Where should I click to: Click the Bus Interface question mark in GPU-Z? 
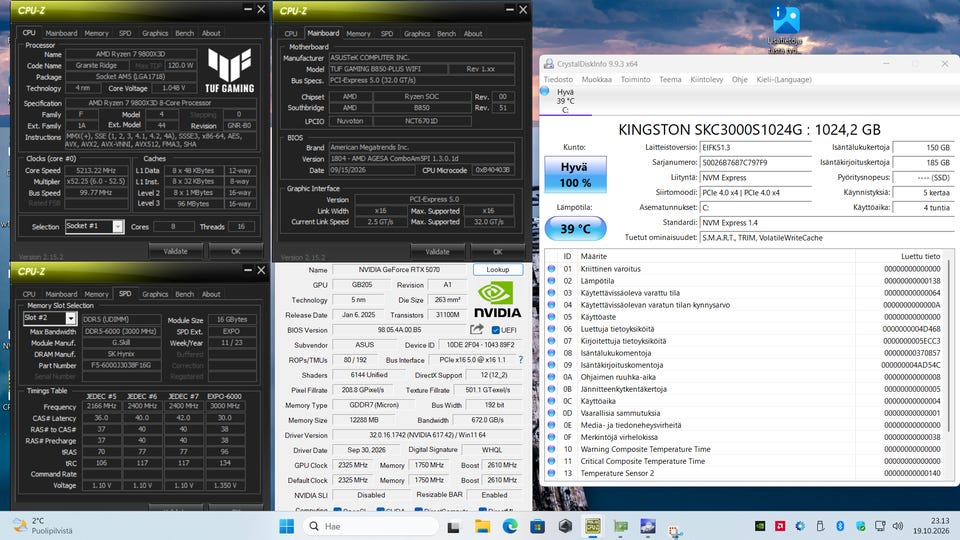tap(521, 360)
